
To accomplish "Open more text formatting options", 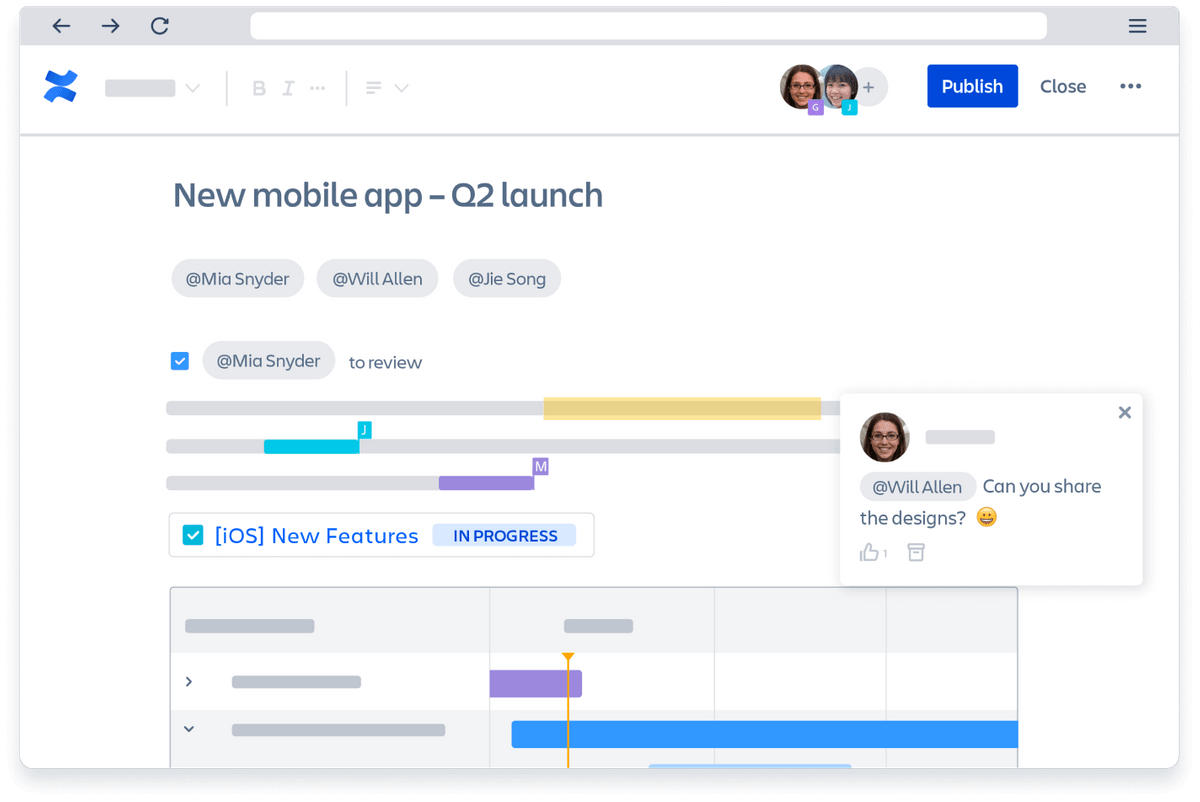I will tap(318, 88).
